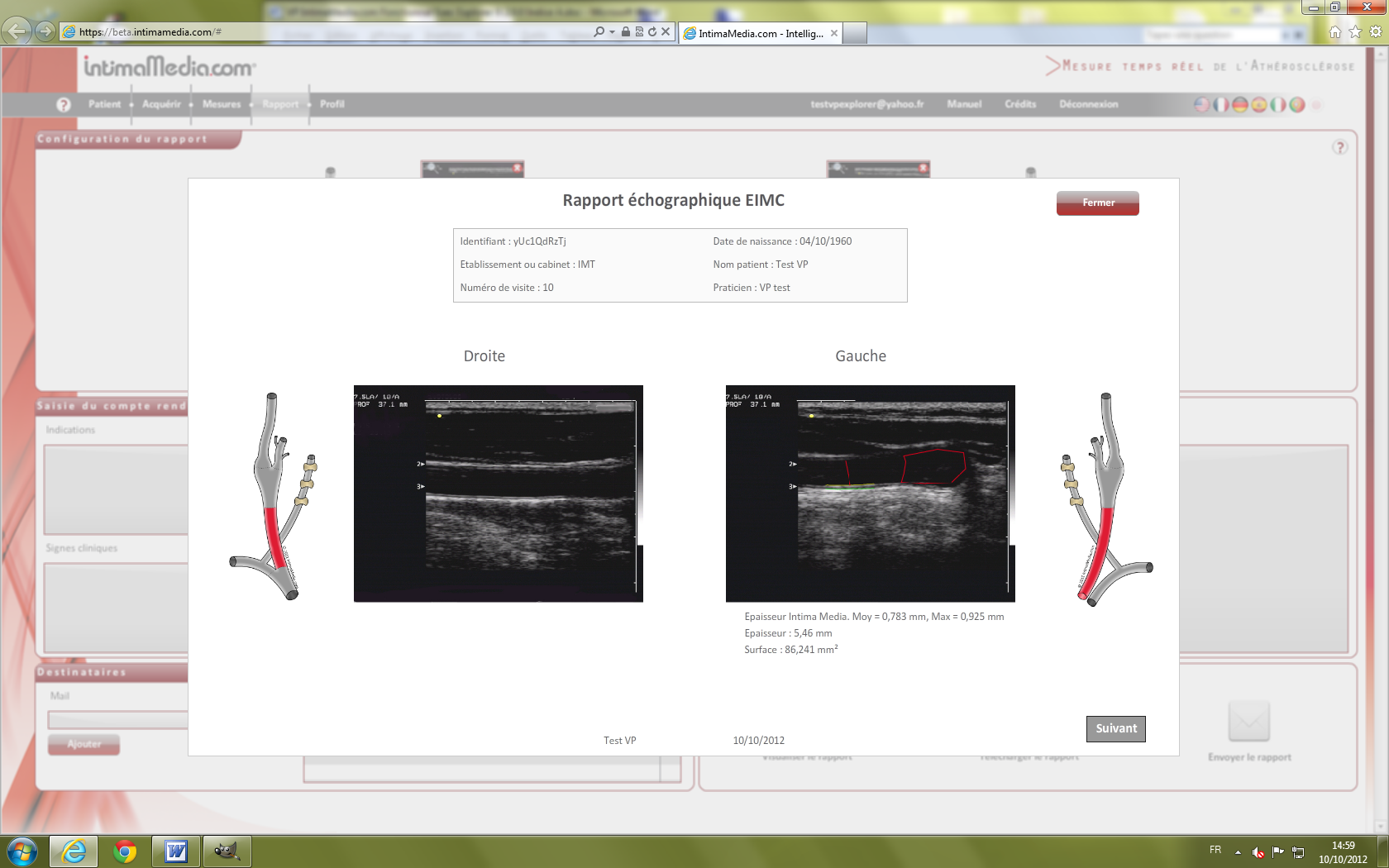Open help via navigation bar question mark
This screenshot has width=1389, height=868.
pos(64,105)
